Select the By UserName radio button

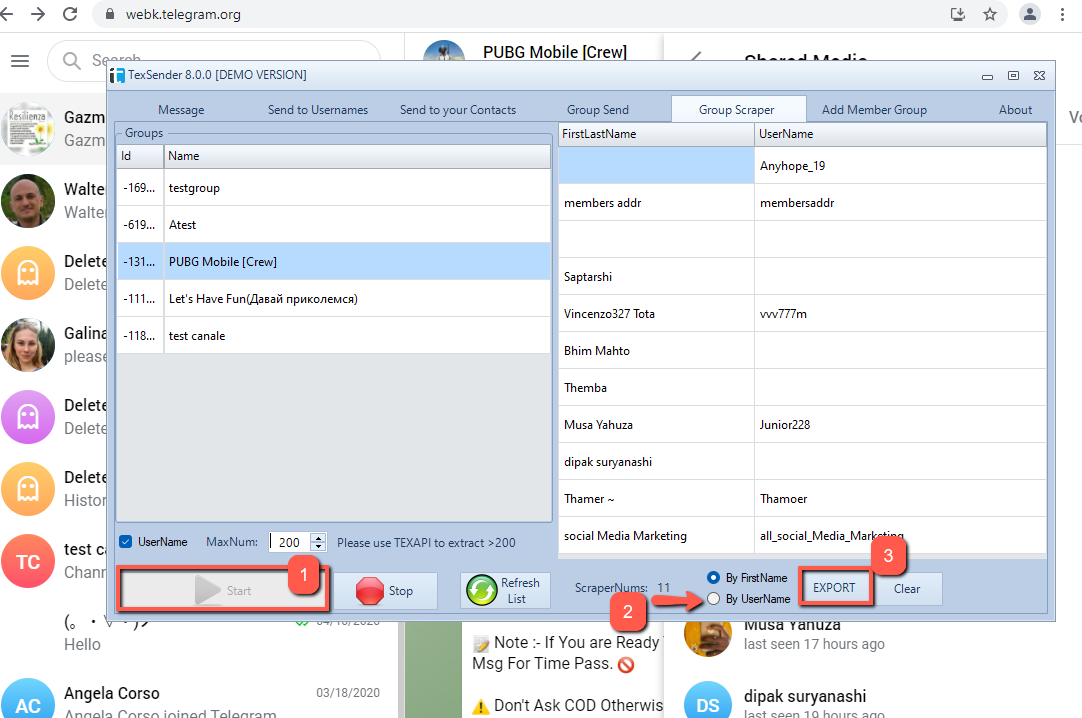tap(713, 599)
